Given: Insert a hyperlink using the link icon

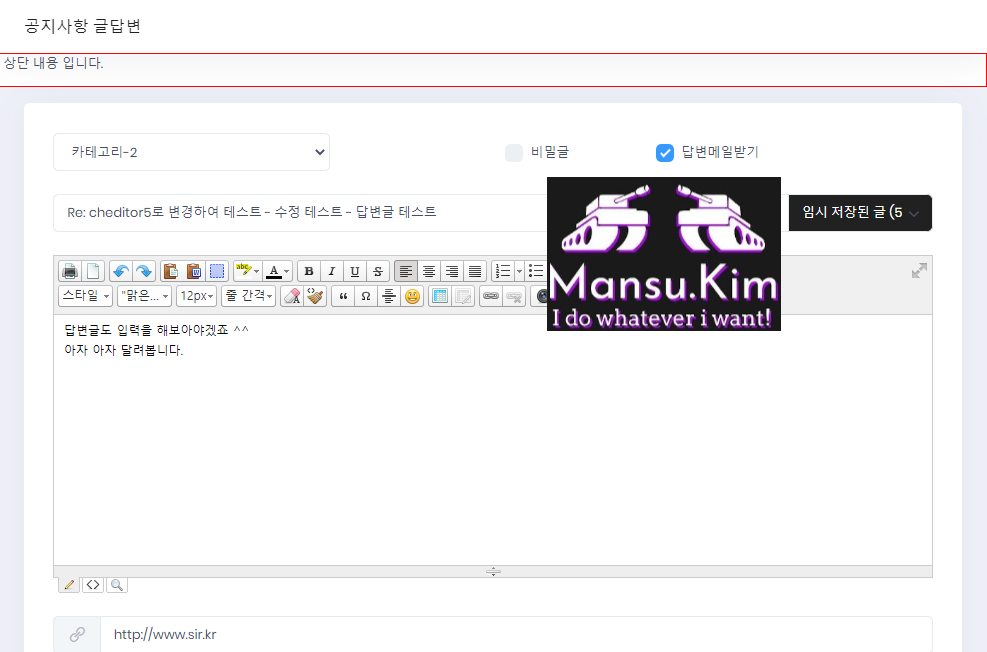Looking at the screenshot, I should pos(490,296).
